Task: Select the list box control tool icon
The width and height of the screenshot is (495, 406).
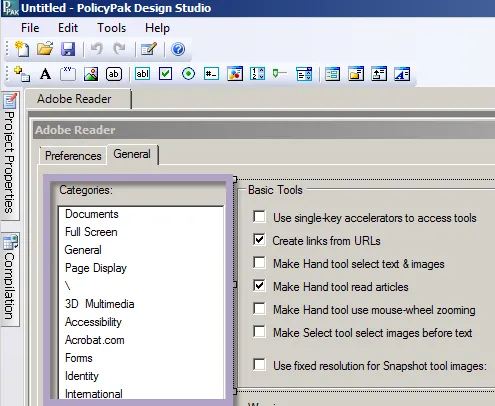Action: [x=333, y=74]
